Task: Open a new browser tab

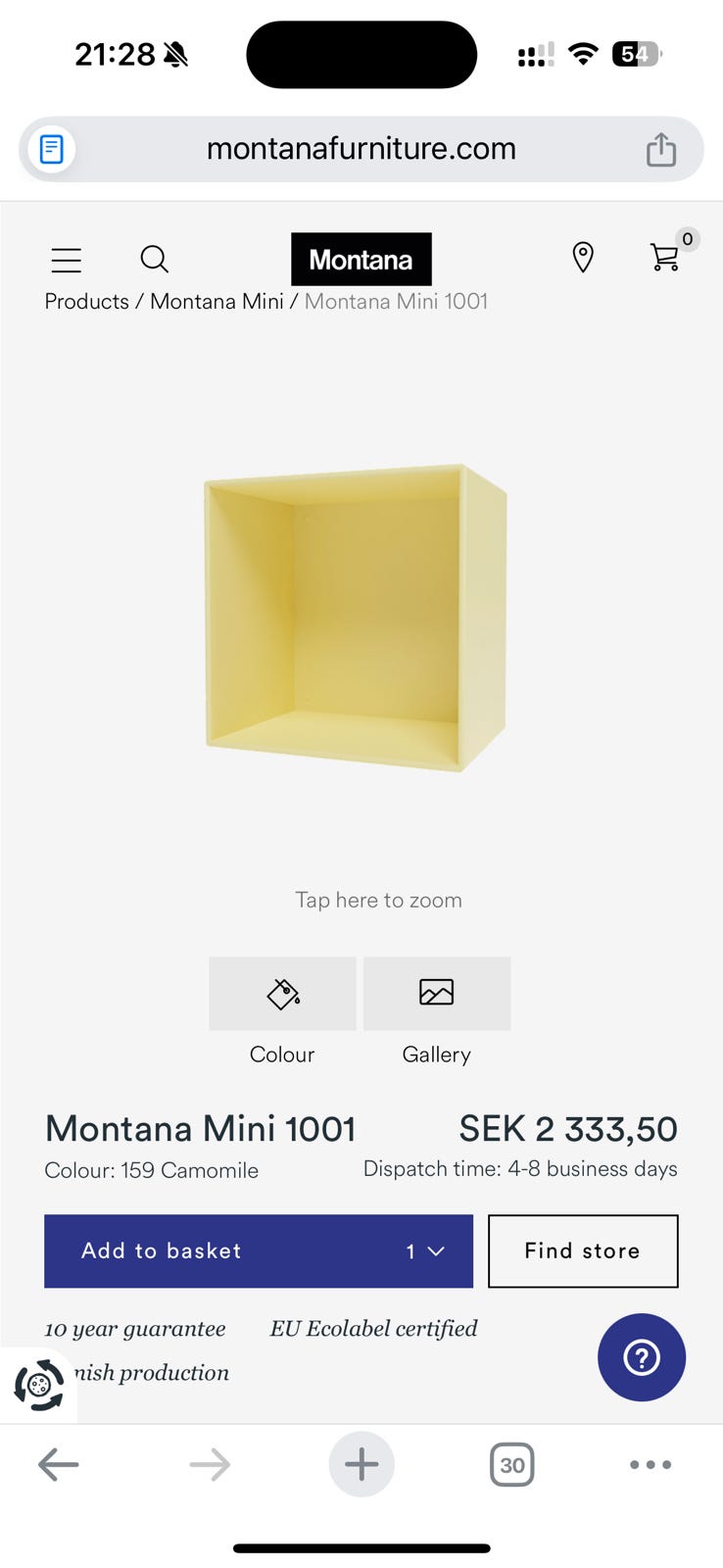Action: (x=361, y=1465)
